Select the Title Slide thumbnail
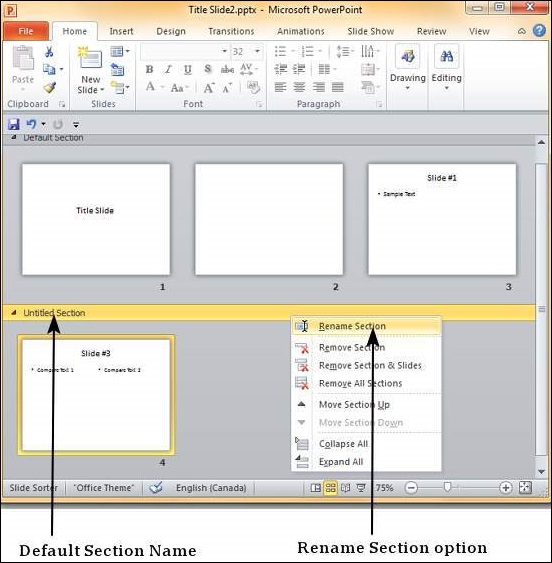552x563 pixels. 96,219
